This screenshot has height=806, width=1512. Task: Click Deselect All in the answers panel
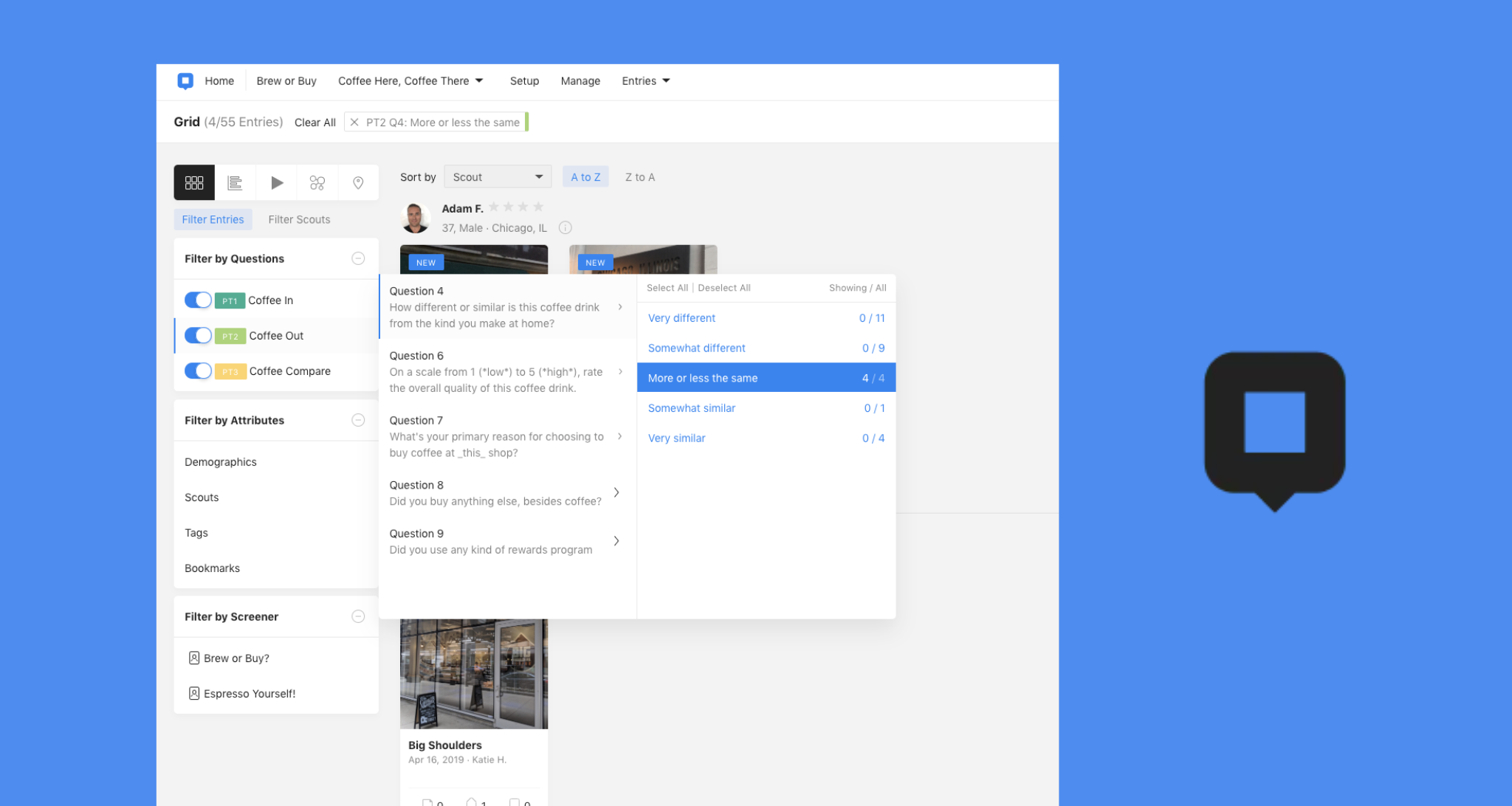click(724, 288)
